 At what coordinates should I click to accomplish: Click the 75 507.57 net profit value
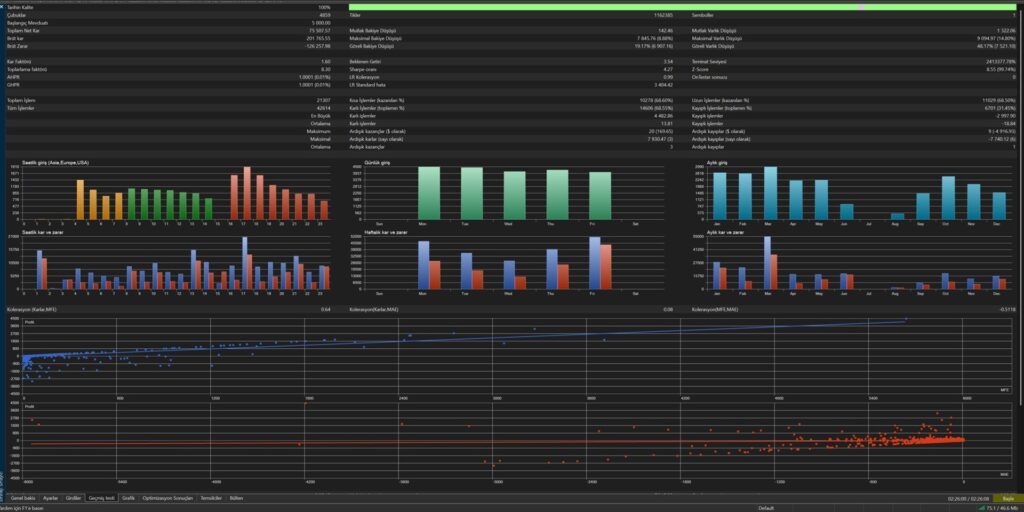coord(319,30)
